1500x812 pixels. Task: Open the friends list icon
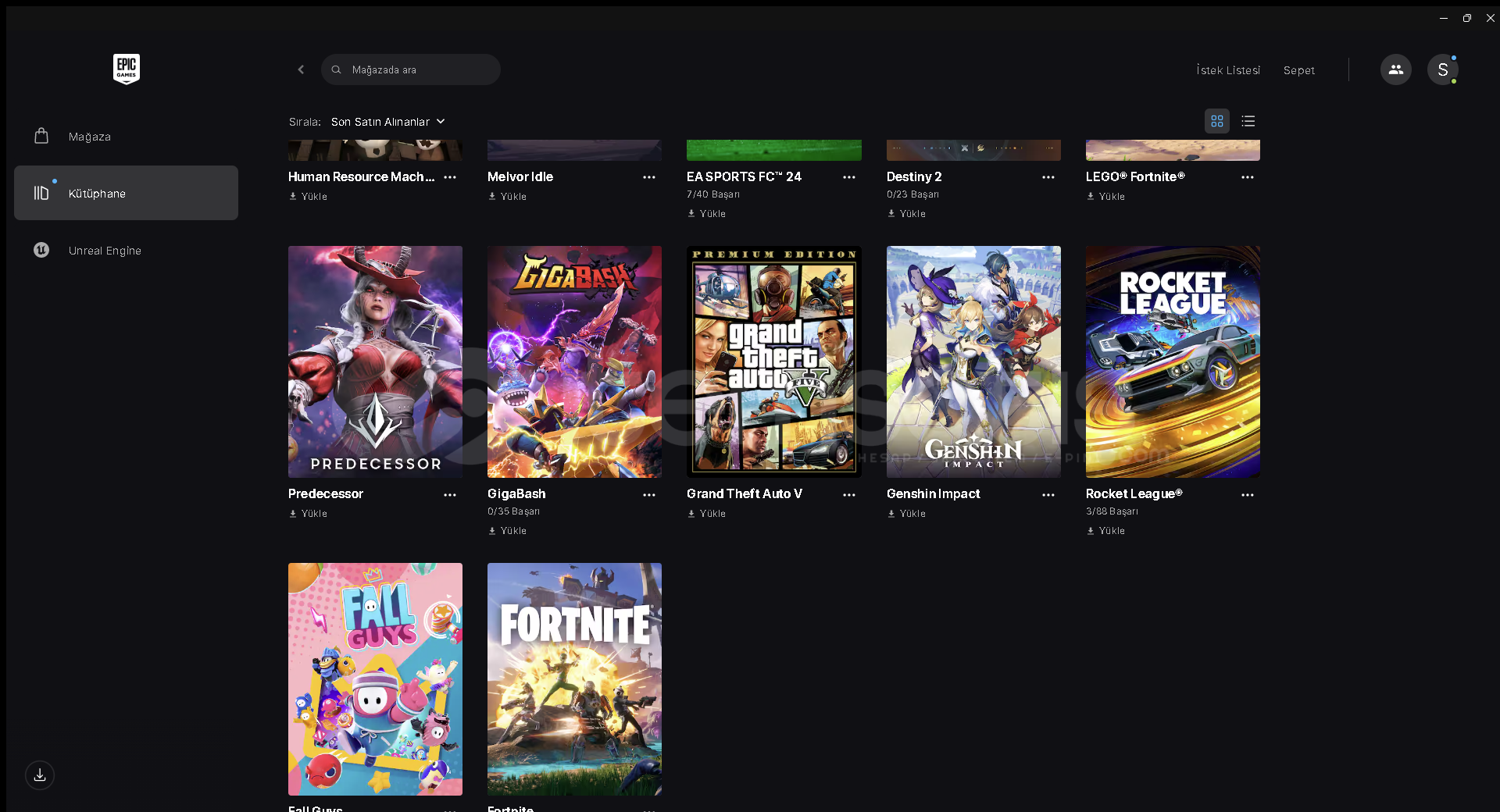(1395, 69)
